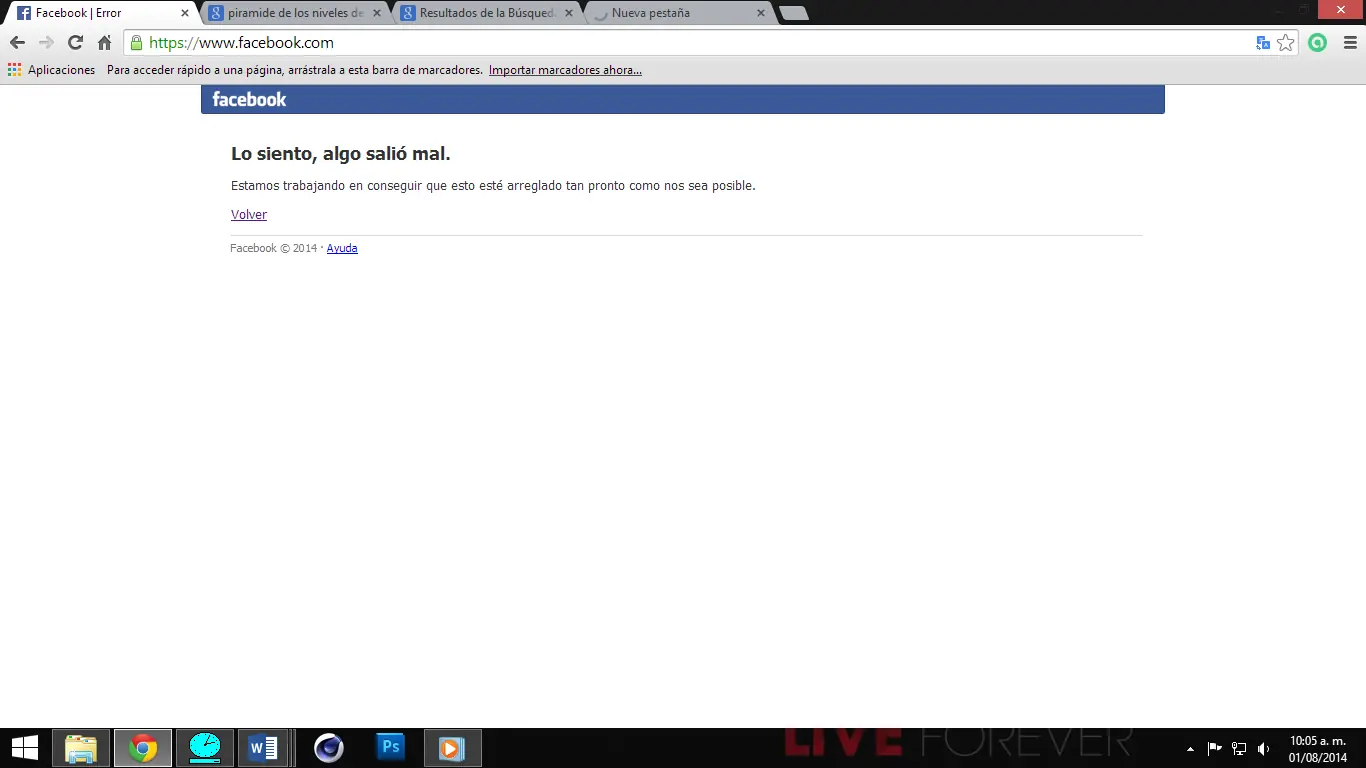This screenshot has height=768, width=1366.
Task: Open the volume speaker tray icon
Action: 1263,749
